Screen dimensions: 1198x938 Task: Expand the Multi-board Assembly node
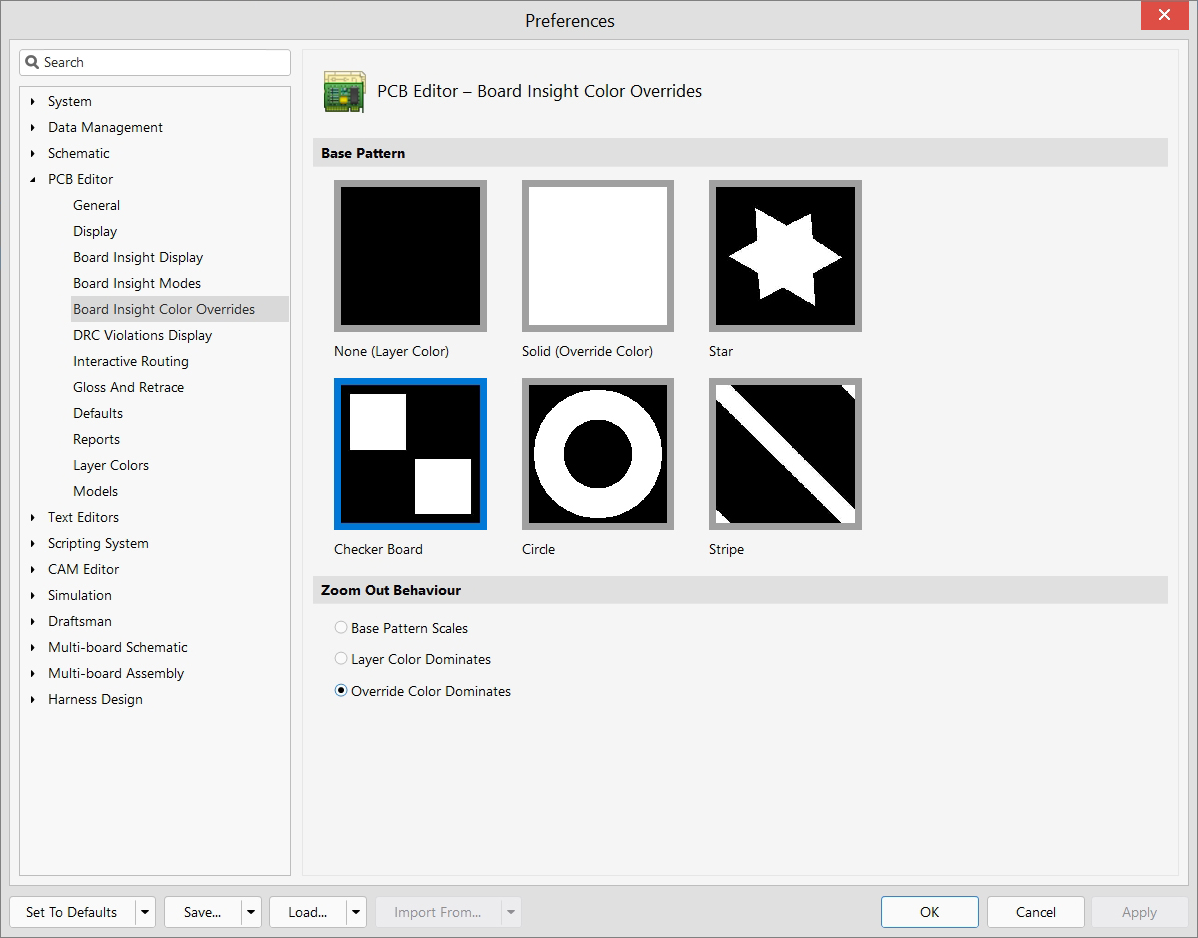(x=33, y=674)
